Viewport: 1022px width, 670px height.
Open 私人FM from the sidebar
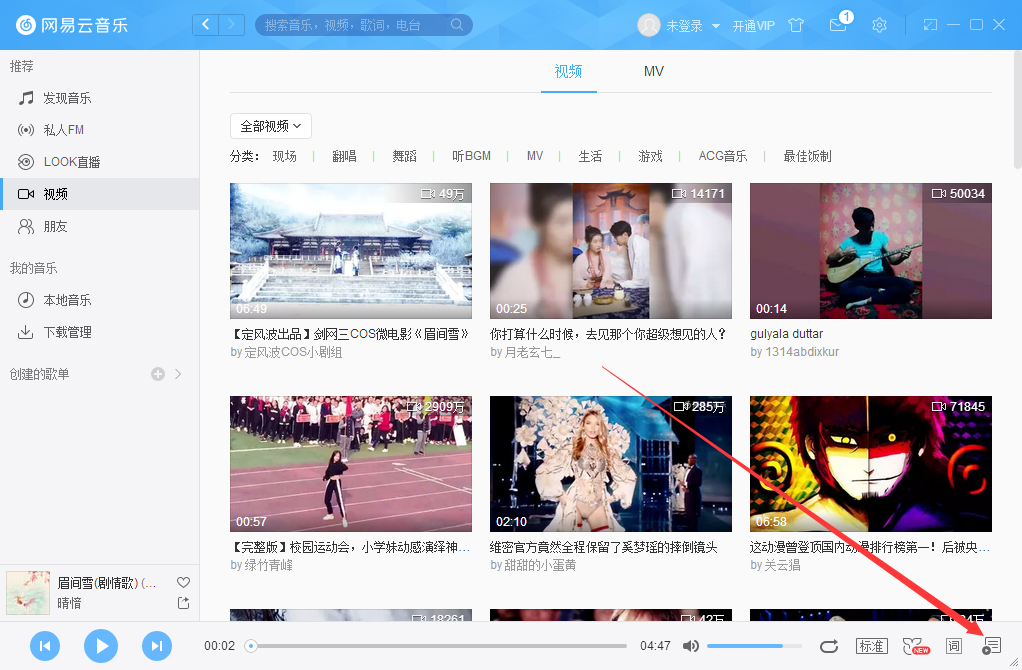60,128
